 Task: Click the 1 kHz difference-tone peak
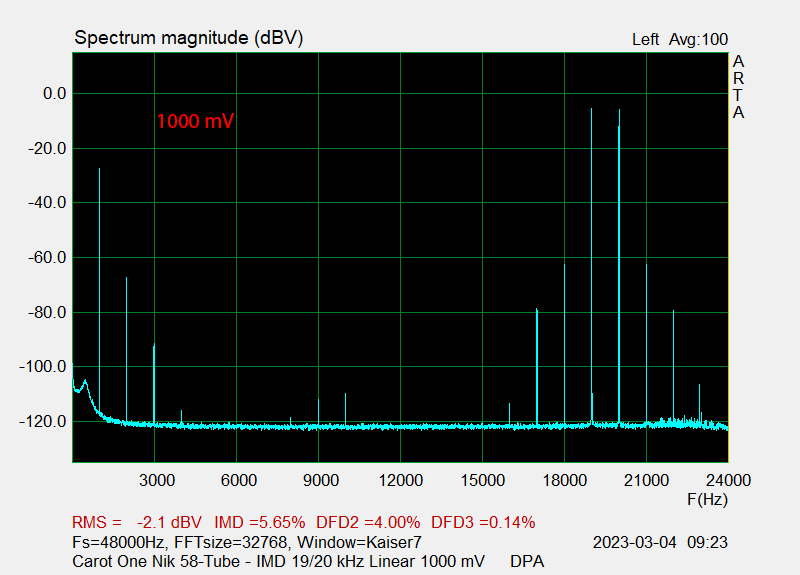click(x=99, y=291)
